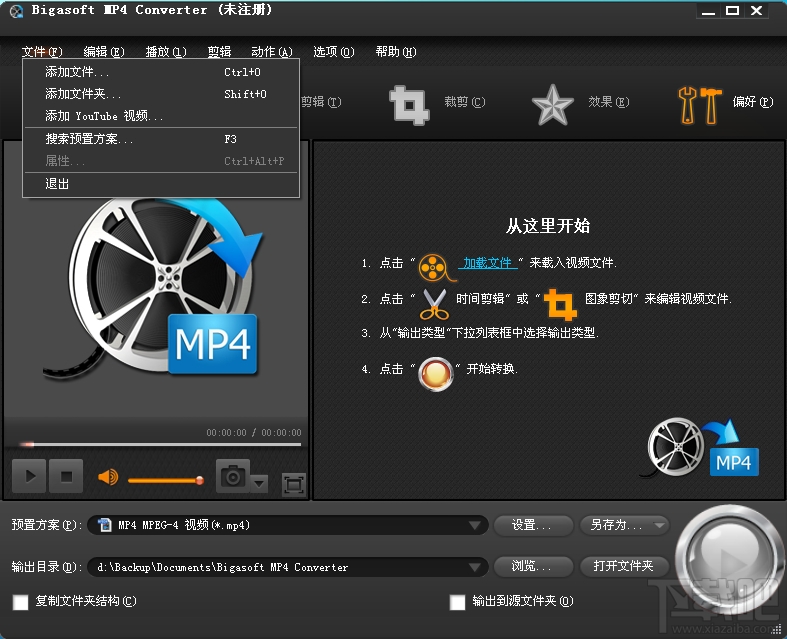Minimize the converter window
Image resolution: width=787 pixels, height=639 pixels.
click(x=708, y=11)
